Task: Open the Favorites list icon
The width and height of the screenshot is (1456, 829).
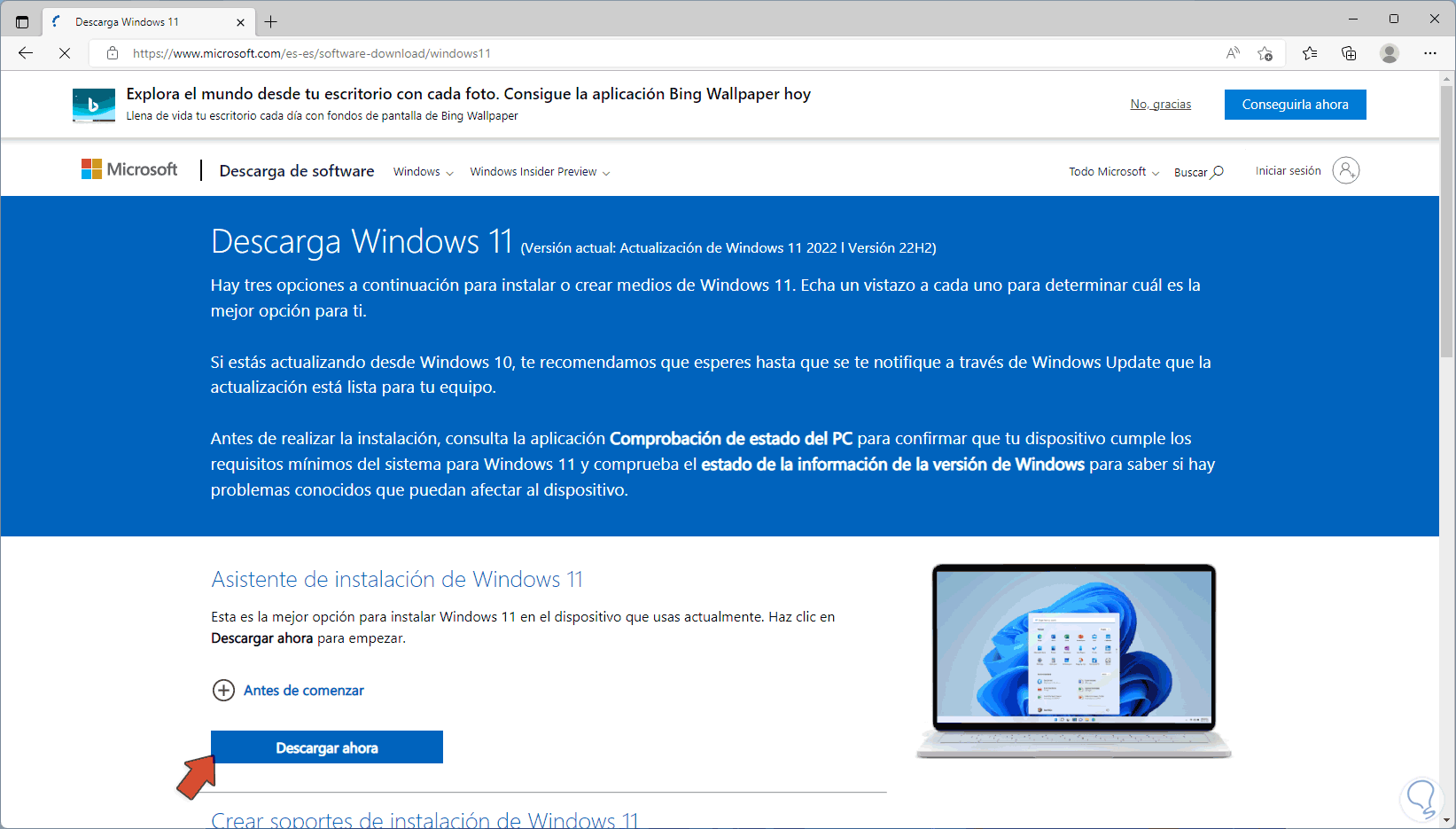Action: [x=1310, y=53]
